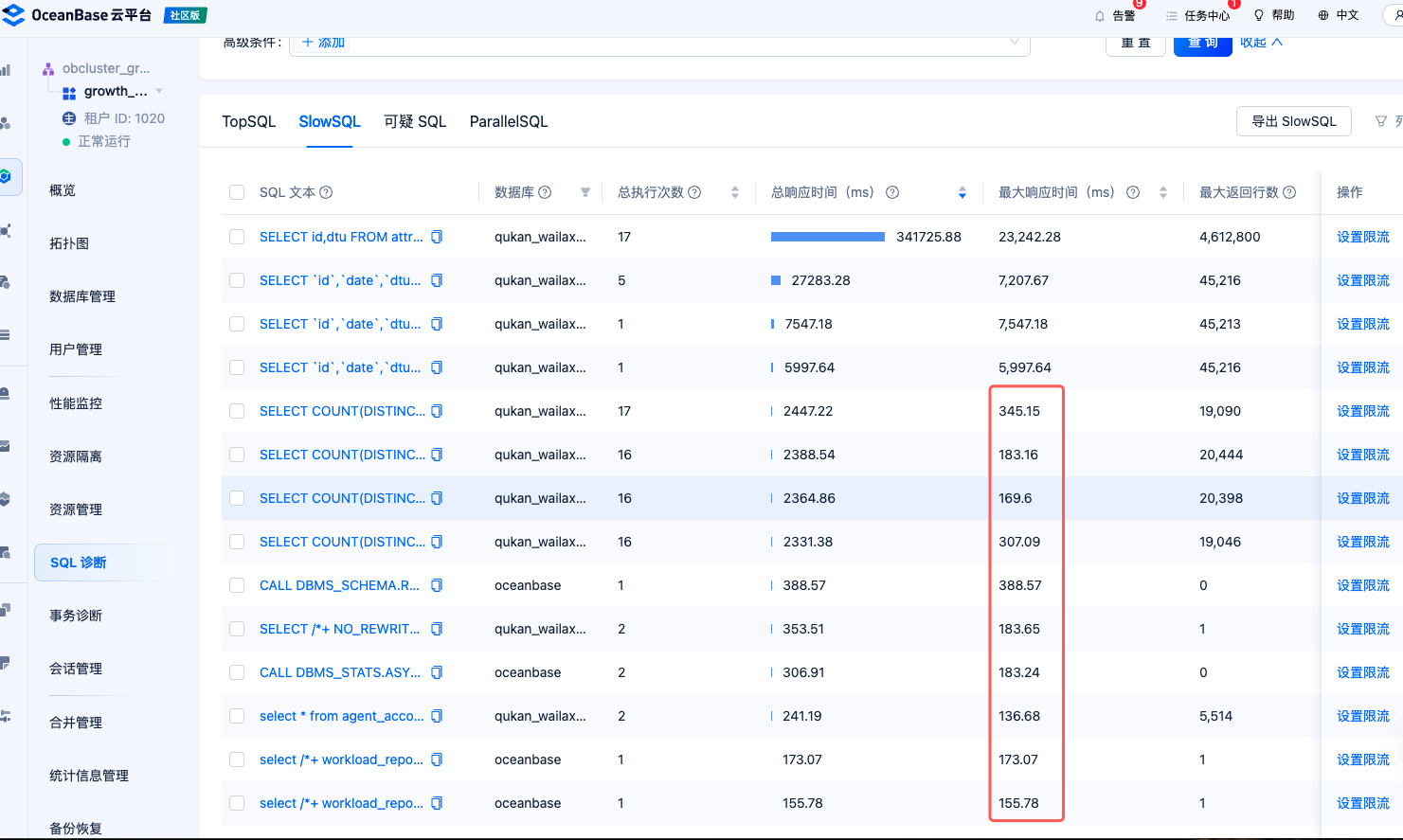The image size is (1403, 840).
Task: Open the 中文 language selector
Action: pyautogui.click(x=1339, y=15)
